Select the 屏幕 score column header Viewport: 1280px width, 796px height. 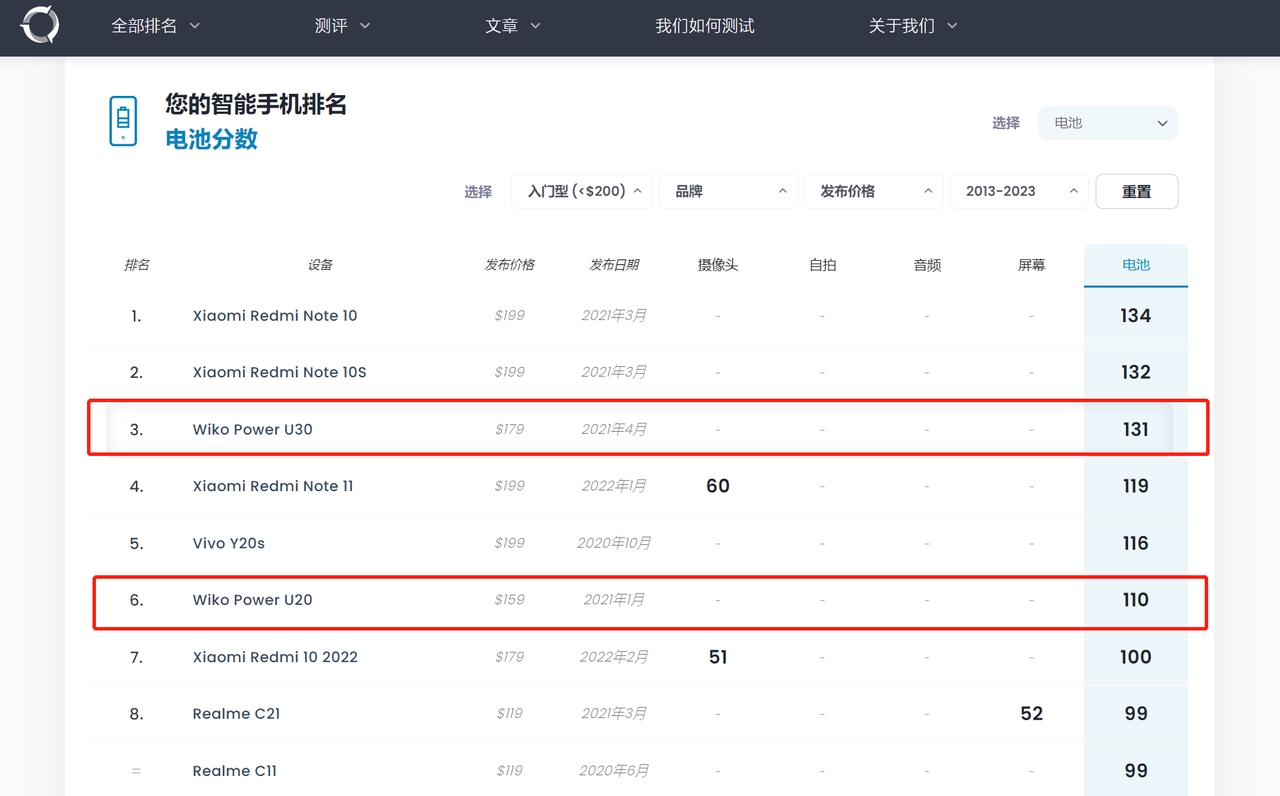coord(1031,265)
